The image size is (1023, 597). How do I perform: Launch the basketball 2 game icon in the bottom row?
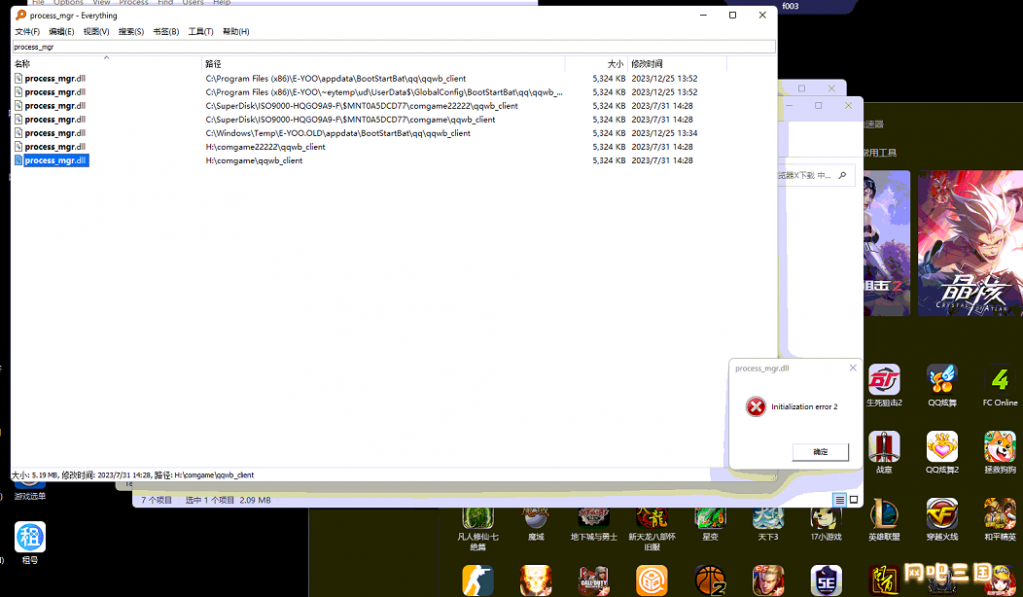(x=710, y=581)
